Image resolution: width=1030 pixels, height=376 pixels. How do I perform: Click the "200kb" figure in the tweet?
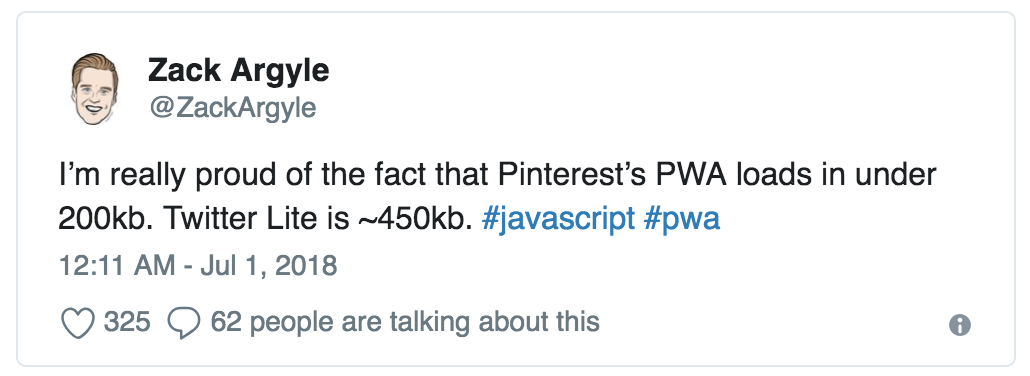[x=106, y=220]
